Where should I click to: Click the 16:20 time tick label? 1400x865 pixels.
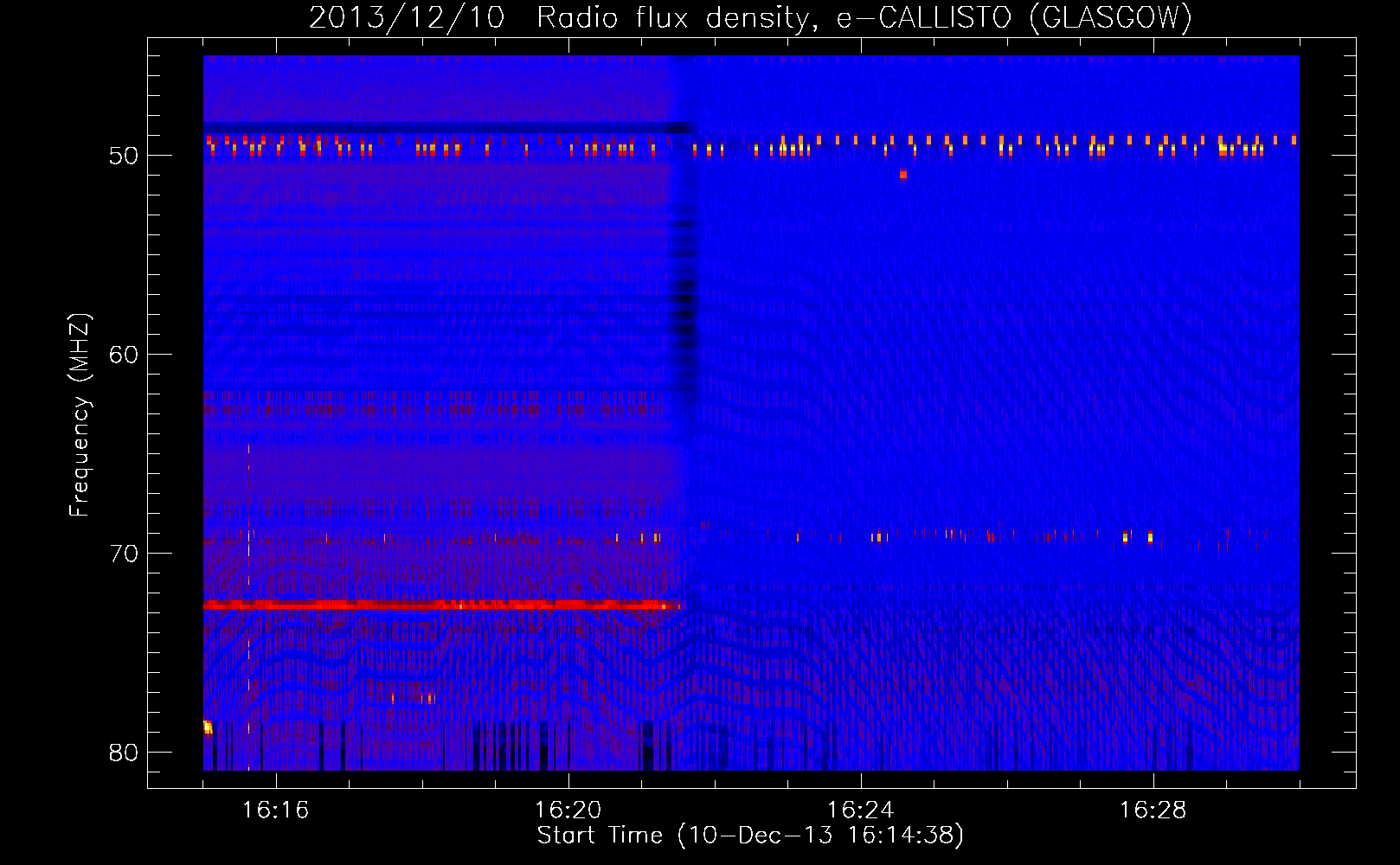click(568, 811)
